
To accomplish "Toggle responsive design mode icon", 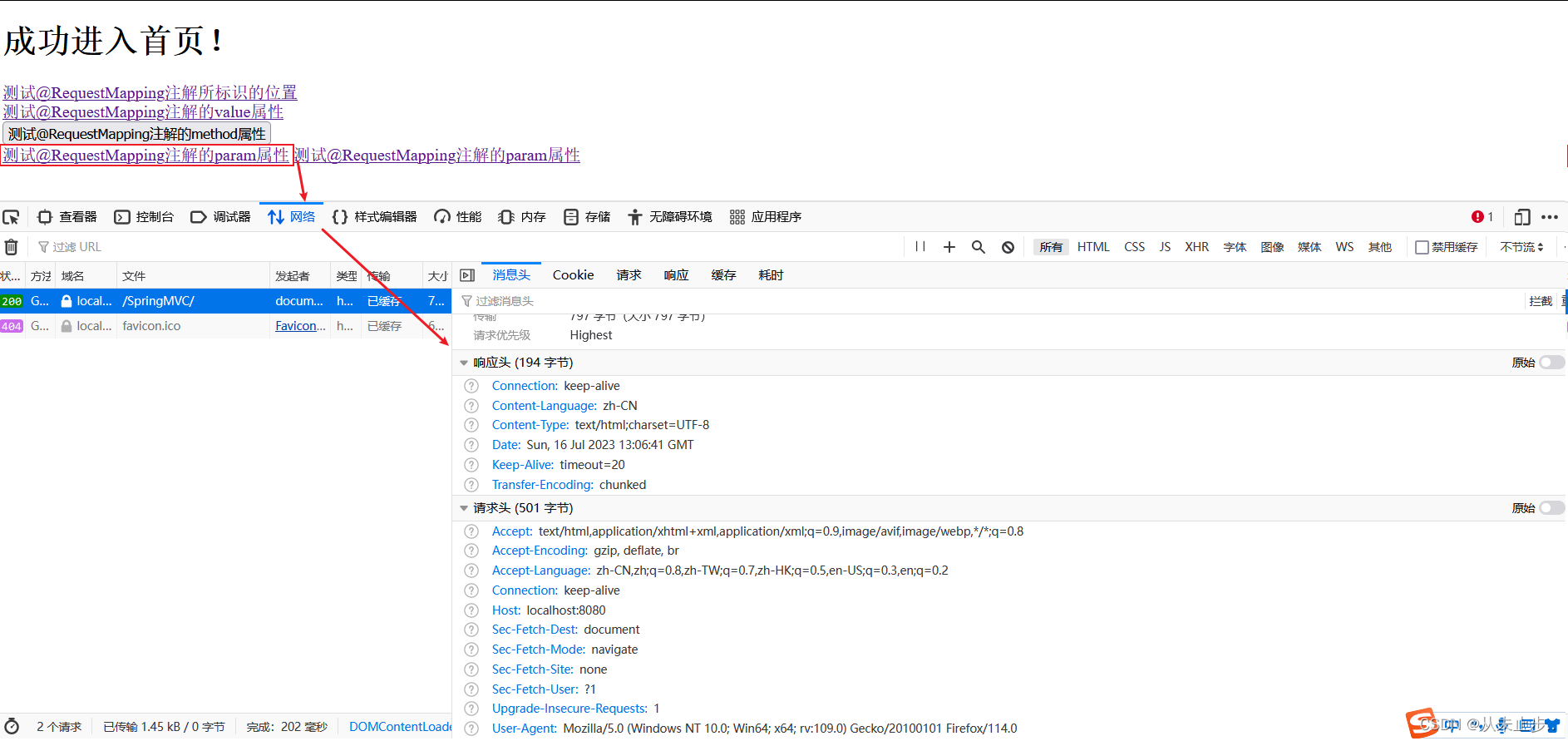I will (x=1522, y=217).
